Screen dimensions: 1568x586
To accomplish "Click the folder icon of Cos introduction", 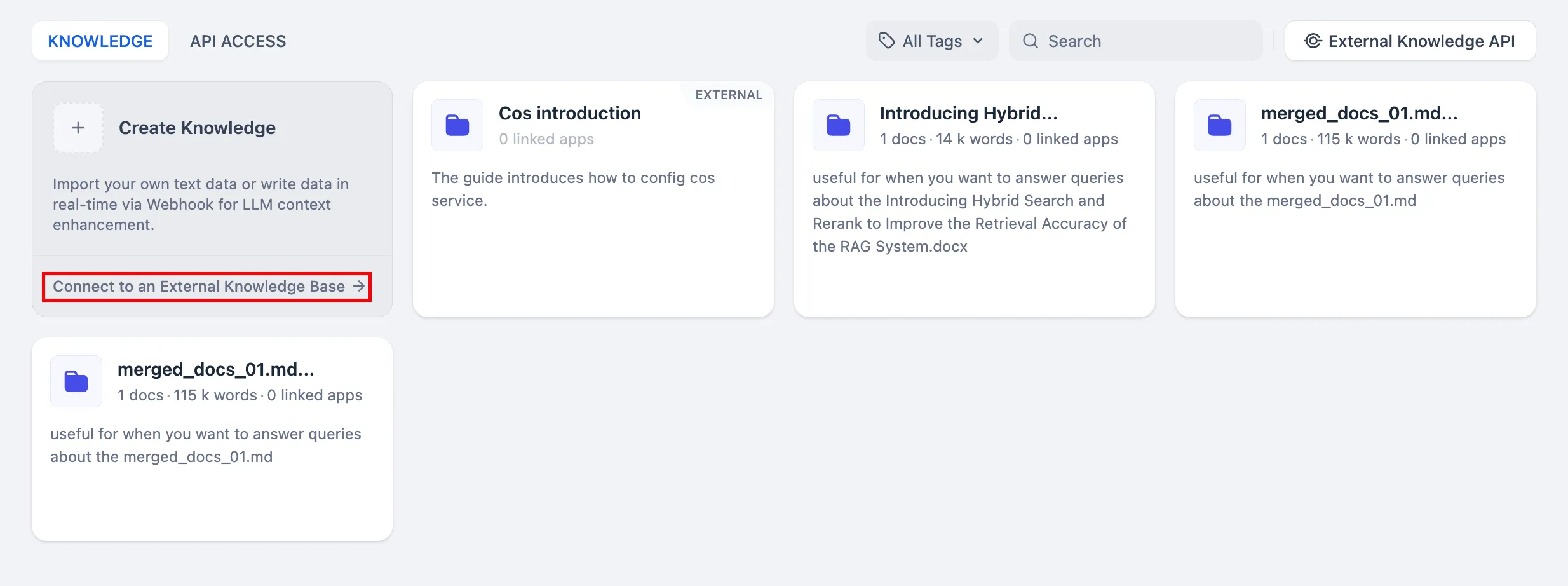I will click(x=457, y=125).
